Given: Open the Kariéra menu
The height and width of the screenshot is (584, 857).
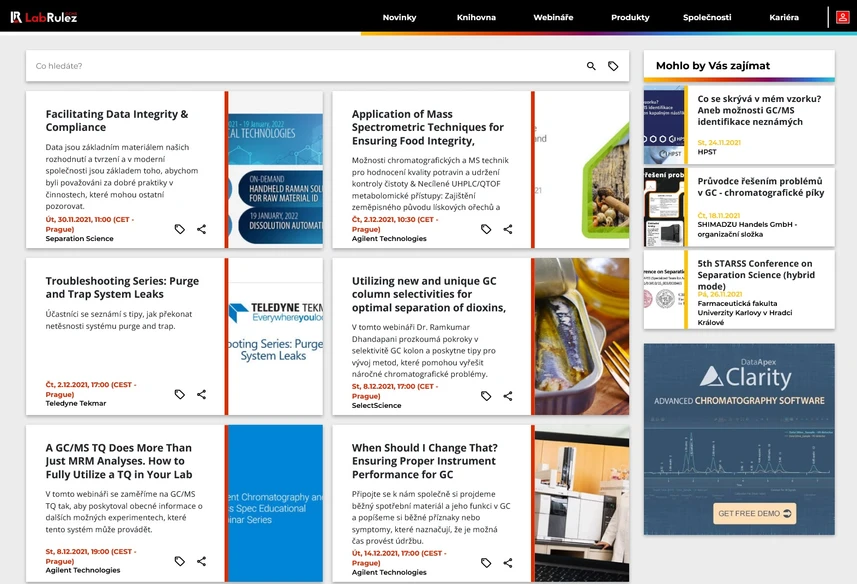Looking at the screenshot, I should (784, 17).
